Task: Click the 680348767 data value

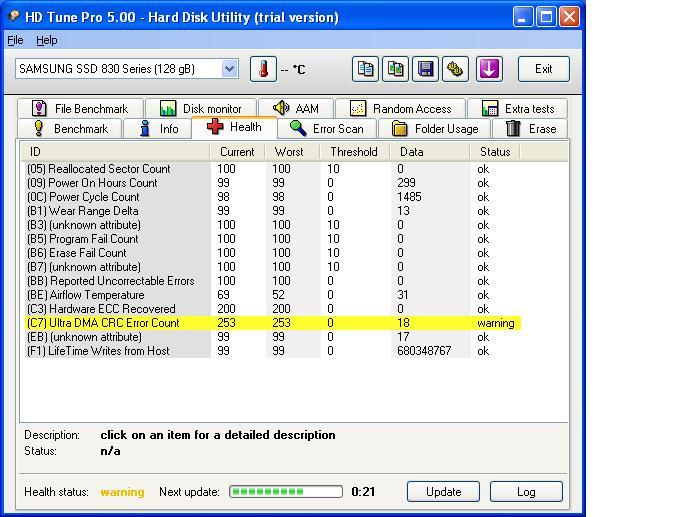Action: 424,351
